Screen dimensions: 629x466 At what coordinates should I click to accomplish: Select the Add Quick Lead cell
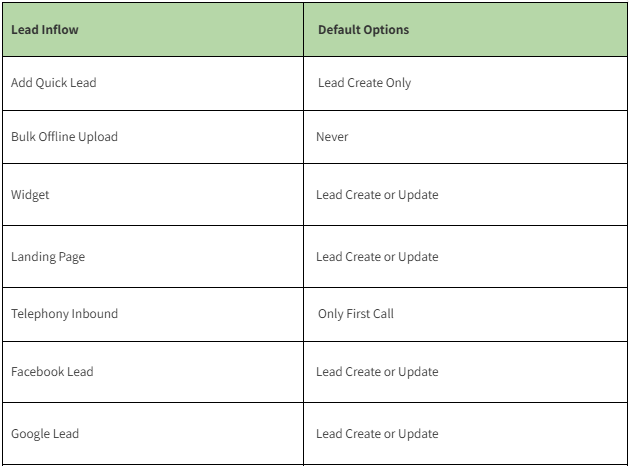pyautogui.click(x=54, y=83)
